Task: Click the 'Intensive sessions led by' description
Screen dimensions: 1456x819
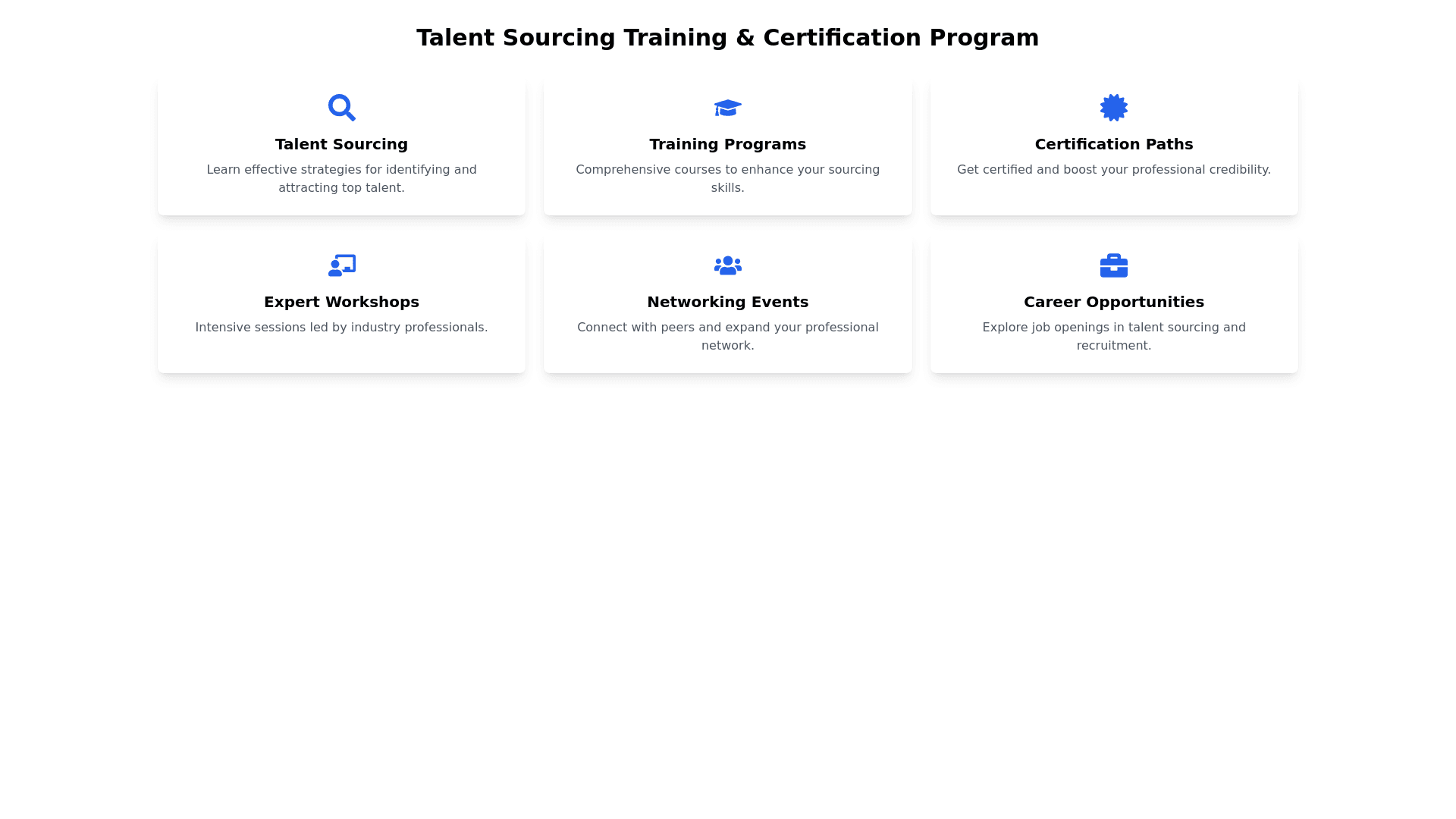Action: pos(341,328)
